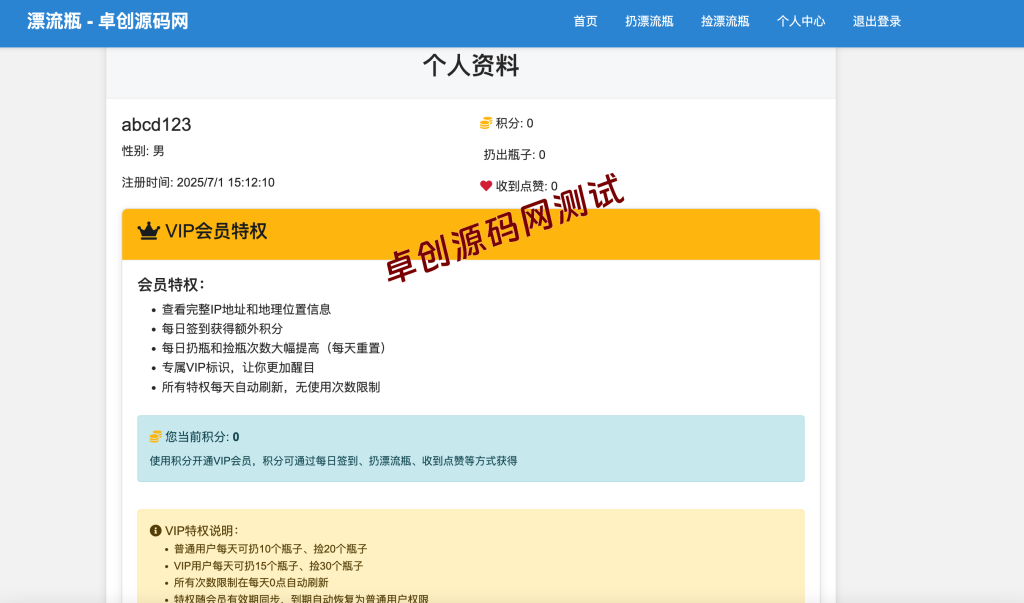Viewport: 1024px width, 603px height.
Task: Click 普通用户每天可扔10个瓶子 line
Action: [270, 549]
